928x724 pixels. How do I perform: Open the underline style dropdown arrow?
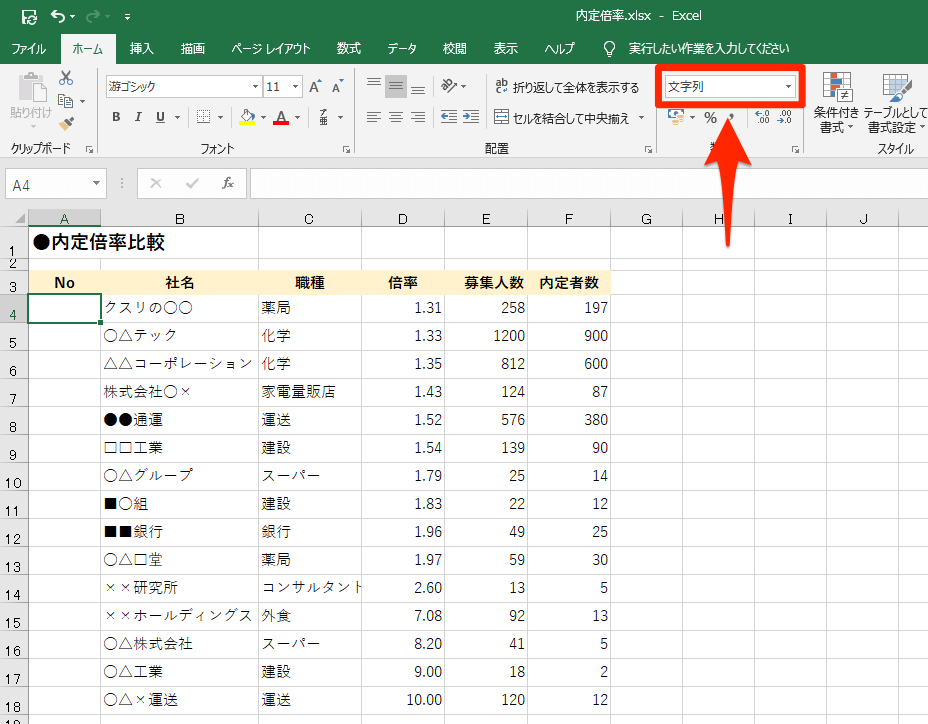tap(177, 117)
